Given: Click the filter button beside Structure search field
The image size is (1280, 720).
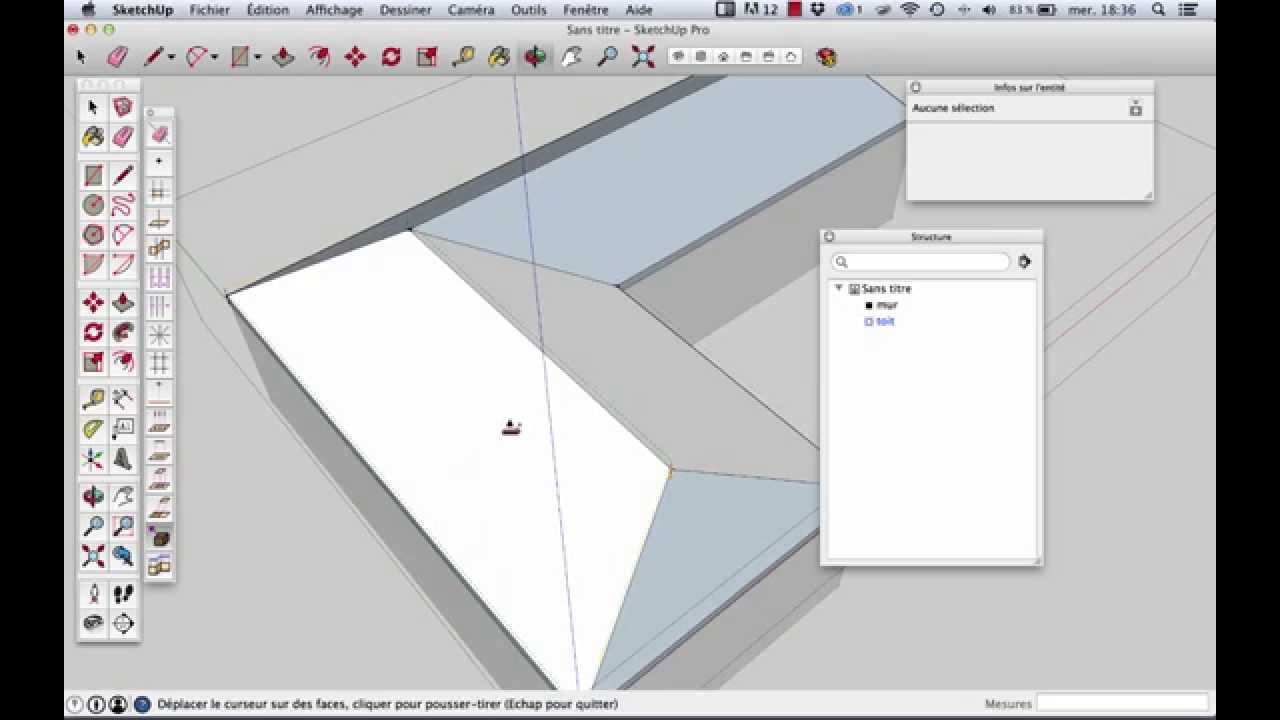Looking at the screenshot, I should pos(1025,261).
